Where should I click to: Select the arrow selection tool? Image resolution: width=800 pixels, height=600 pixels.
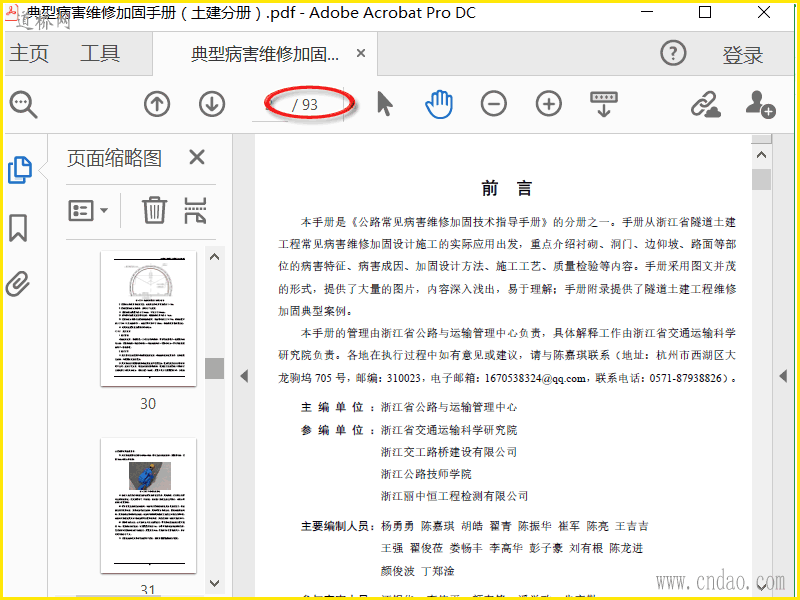(x=385, y=104)
